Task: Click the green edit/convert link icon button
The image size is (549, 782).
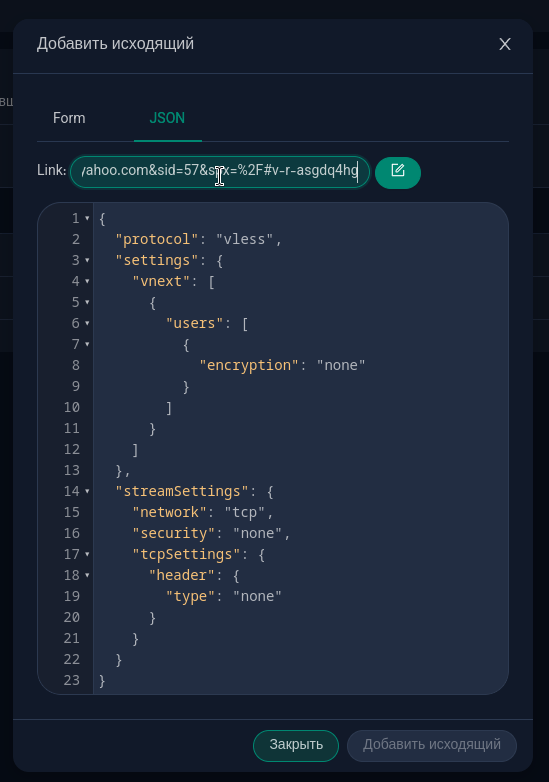Action: coord(397,173)
